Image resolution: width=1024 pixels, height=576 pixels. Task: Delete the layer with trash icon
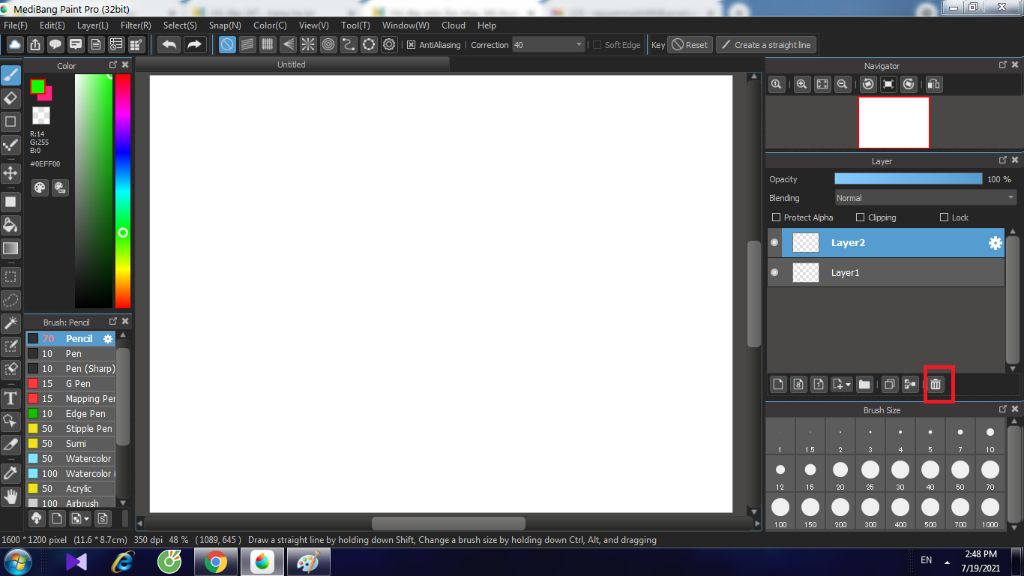[936, 385]
